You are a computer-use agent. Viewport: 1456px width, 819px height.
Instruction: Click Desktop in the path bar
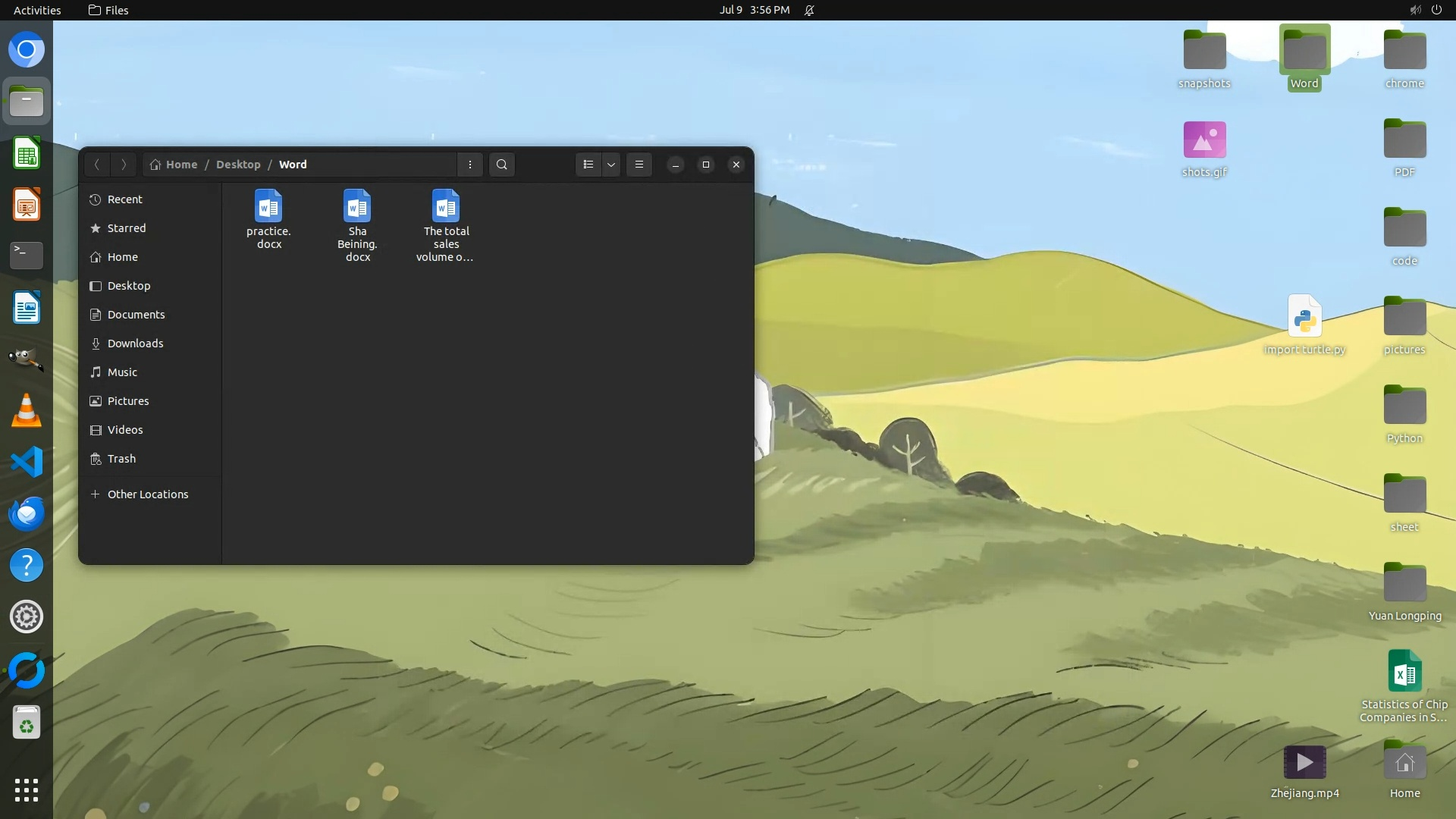click(x=238, y=165)
